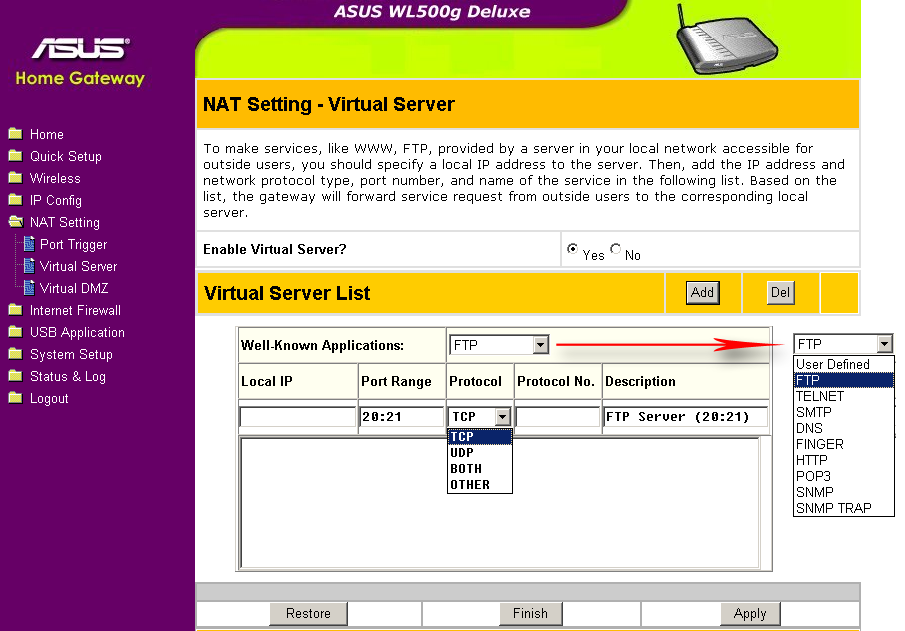
Task: Click the Virtual DMZ page icon
Action: coord(29,288)
